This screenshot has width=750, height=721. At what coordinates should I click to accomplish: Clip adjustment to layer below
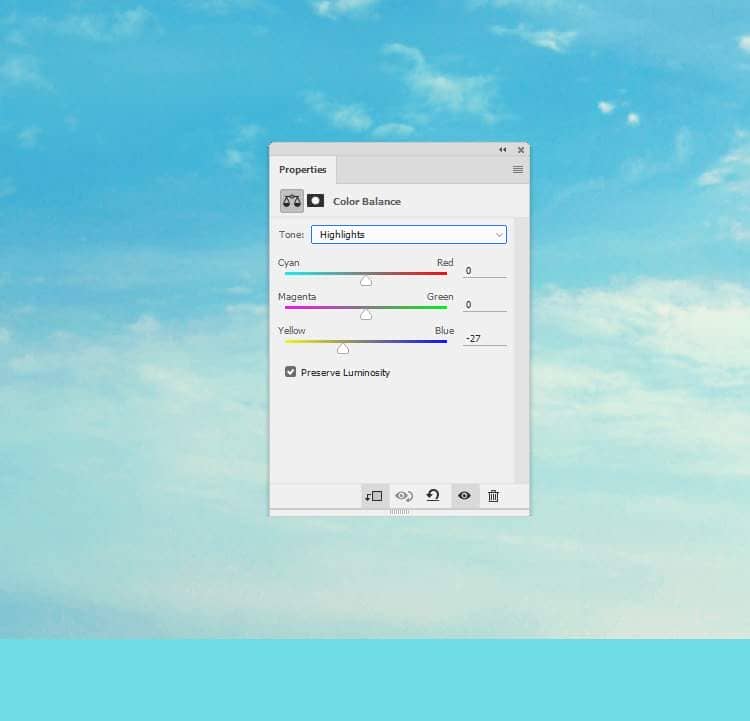(374, 496)
